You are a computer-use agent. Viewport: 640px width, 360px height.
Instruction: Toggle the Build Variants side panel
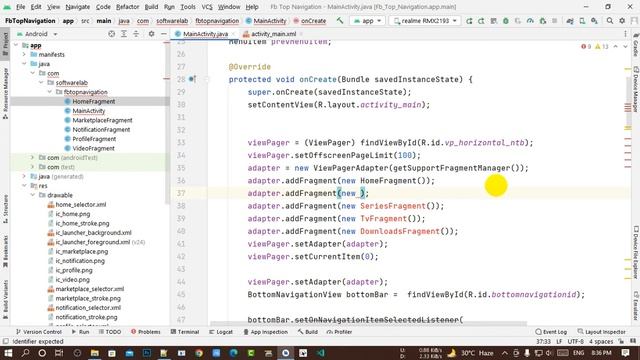coord(5,300)
